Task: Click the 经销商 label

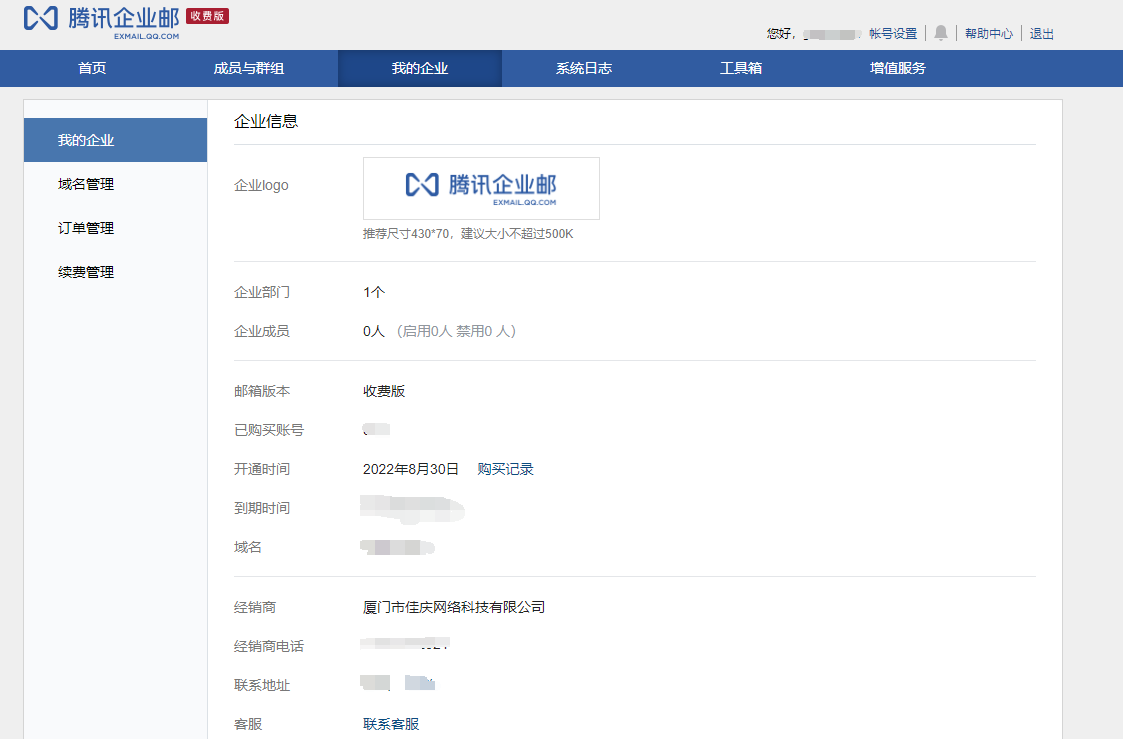Action: pos(255,607)
